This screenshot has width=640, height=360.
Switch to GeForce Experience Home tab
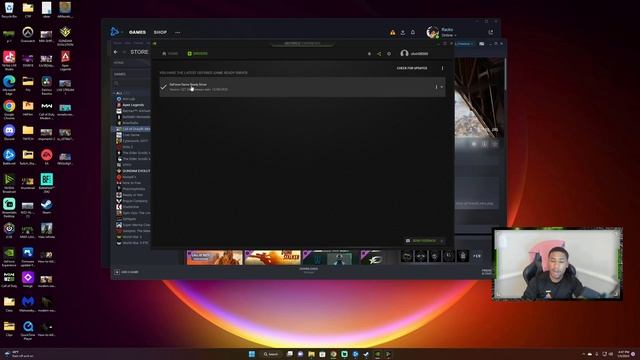tap(170, 53)
